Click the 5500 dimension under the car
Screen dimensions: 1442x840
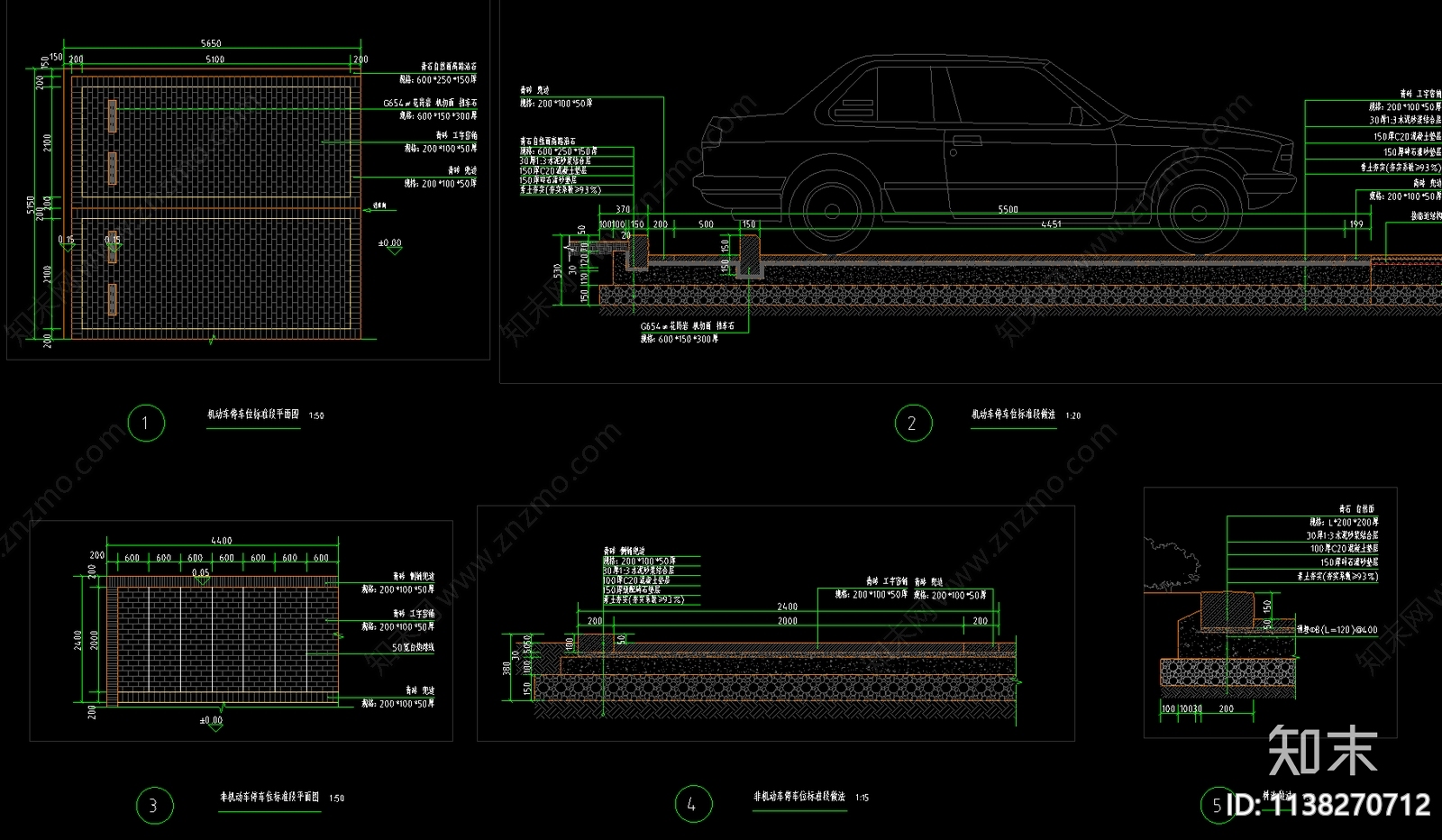[x=1008, y=209]
